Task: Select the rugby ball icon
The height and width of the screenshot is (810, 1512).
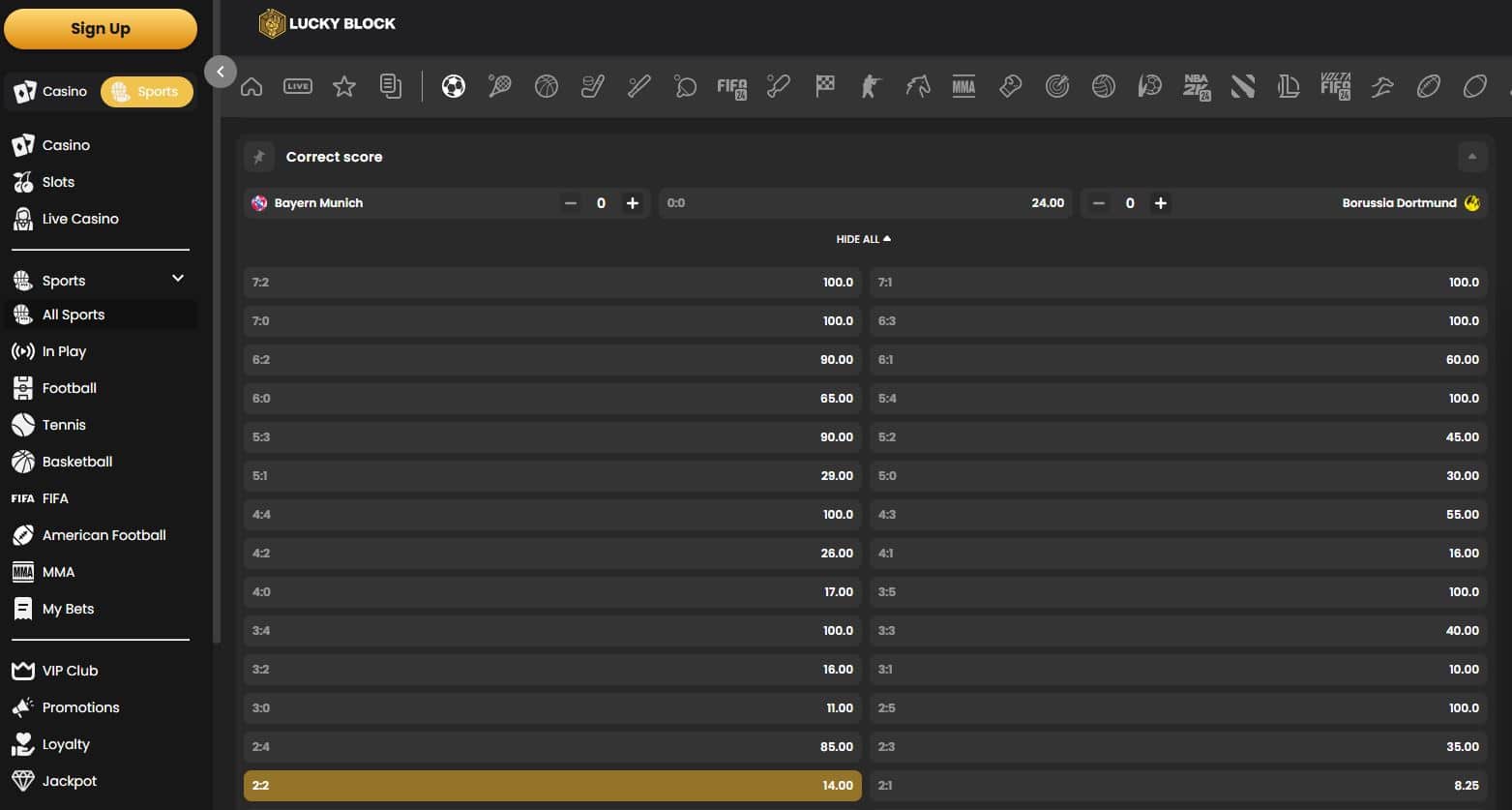Action: coord(1475,87)
